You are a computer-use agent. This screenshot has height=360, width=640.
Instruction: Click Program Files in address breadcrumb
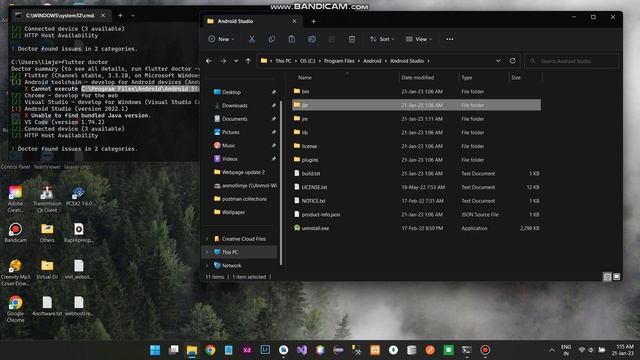coord(339,61)
